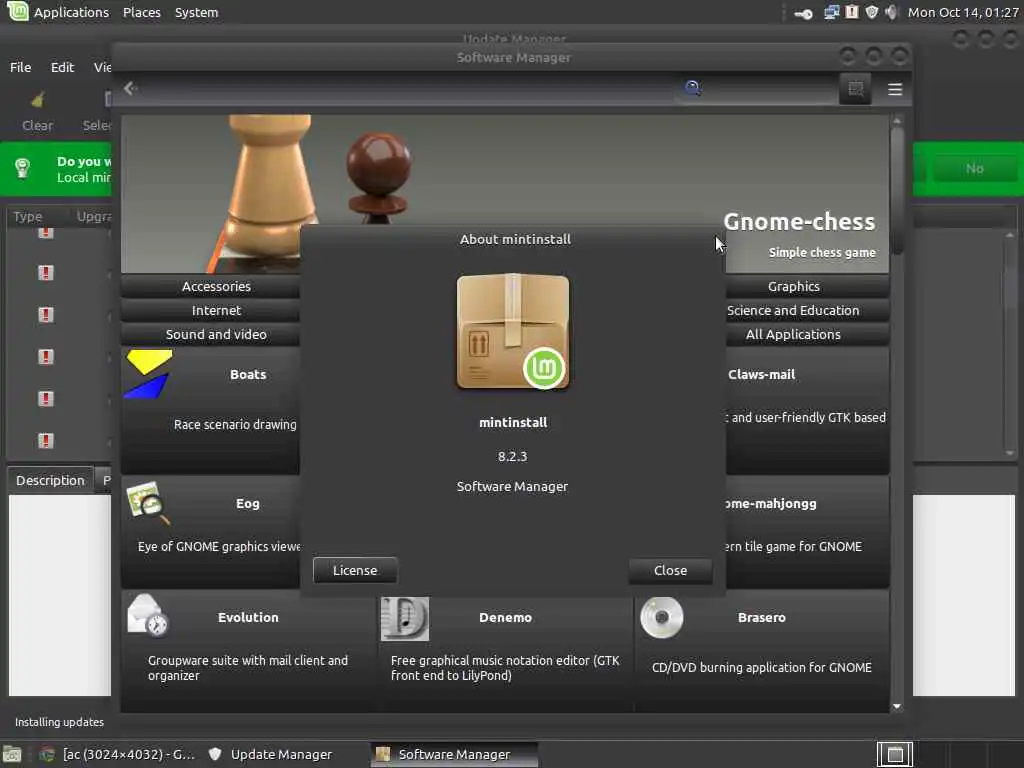Close the About mintinstall dialog

[x=670, y=570]
